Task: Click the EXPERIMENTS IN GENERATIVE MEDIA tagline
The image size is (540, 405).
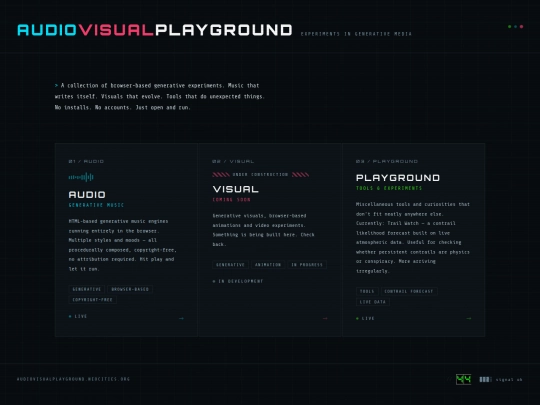Action: tap(356, 34)
